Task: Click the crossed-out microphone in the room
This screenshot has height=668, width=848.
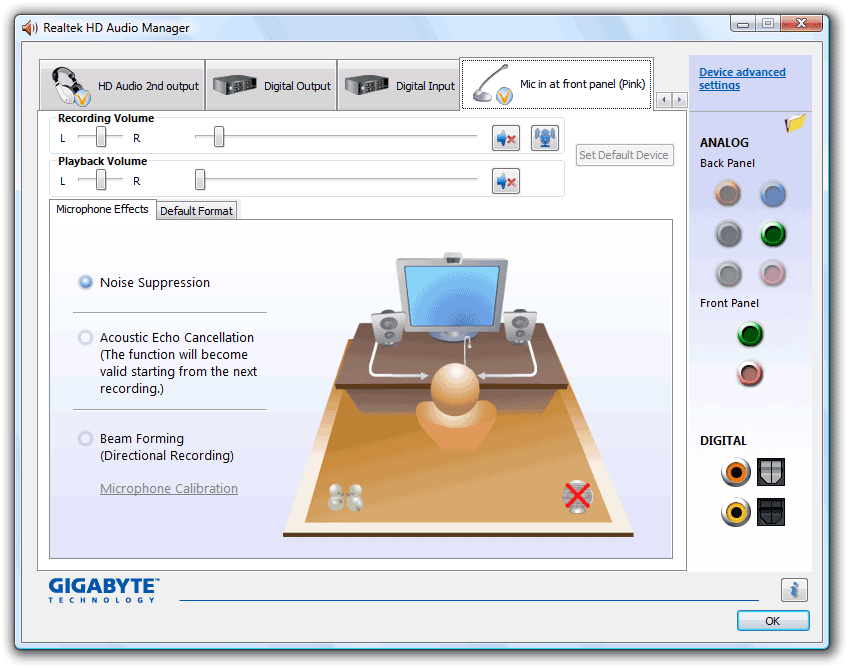Action: tap(577, 496)
